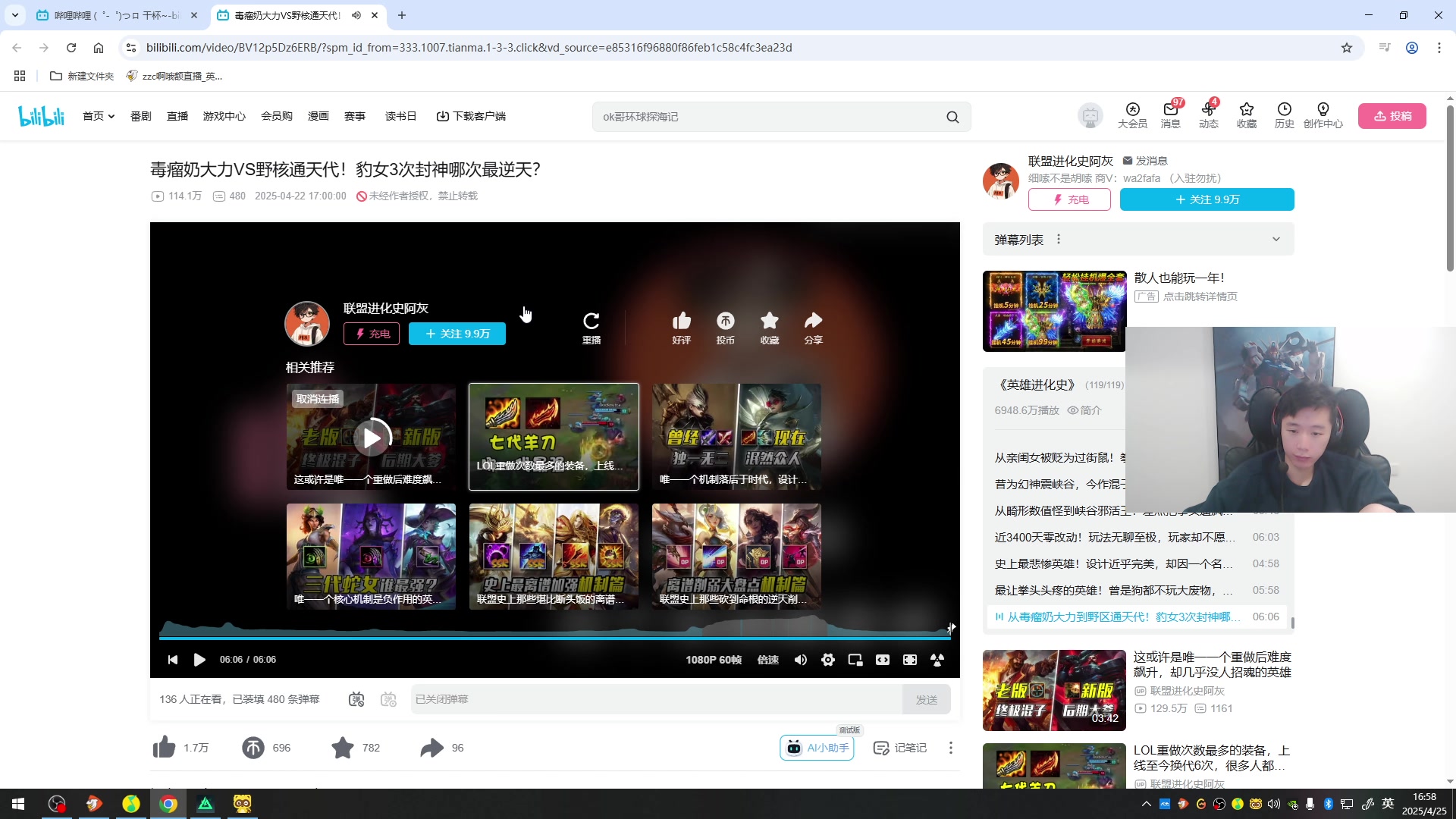Open 弹幕列表 more options dots

[x=1059, y=240]
